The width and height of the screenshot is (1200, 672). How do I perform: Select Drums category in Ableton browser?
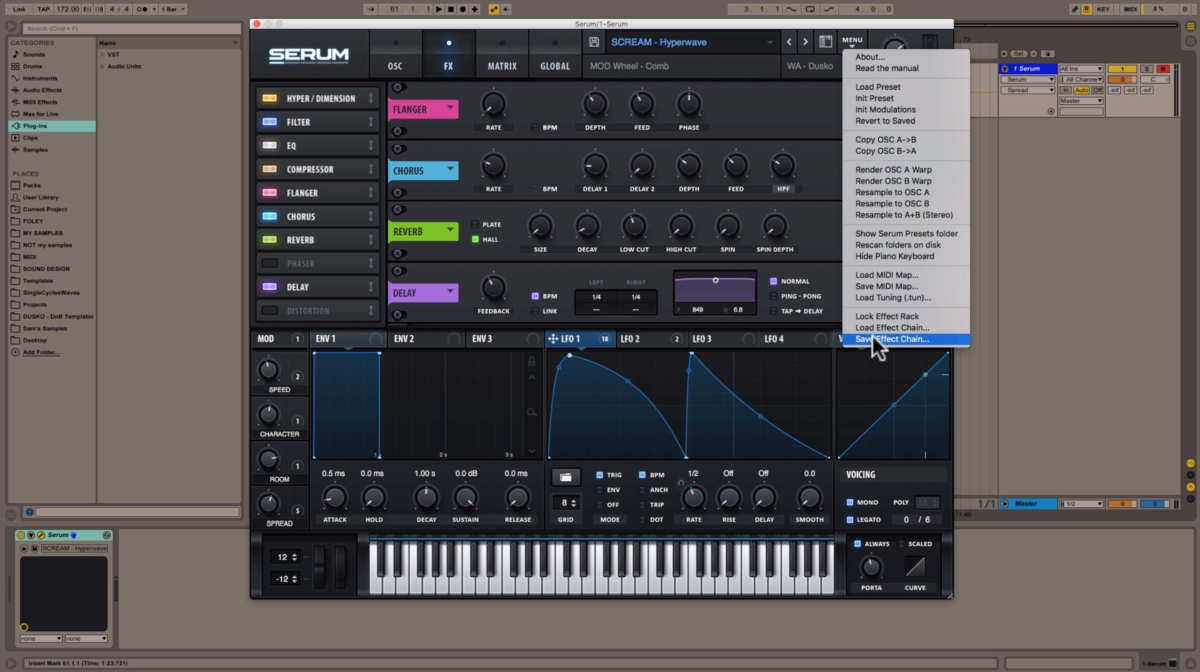point(35,66)
